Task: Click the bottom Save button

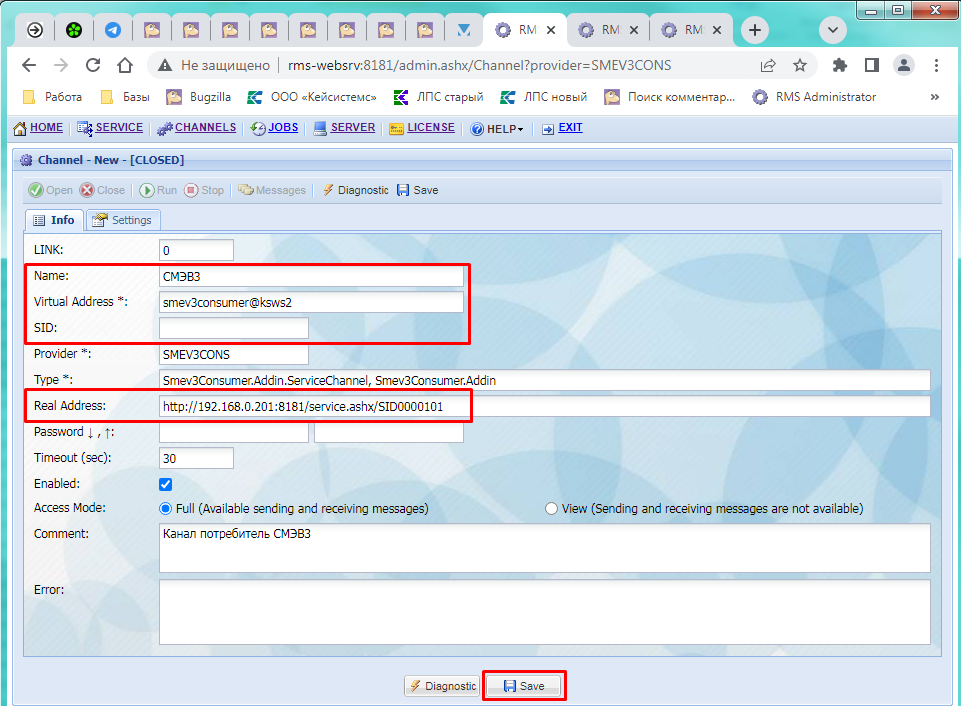Action: click(x=523, y=686)
